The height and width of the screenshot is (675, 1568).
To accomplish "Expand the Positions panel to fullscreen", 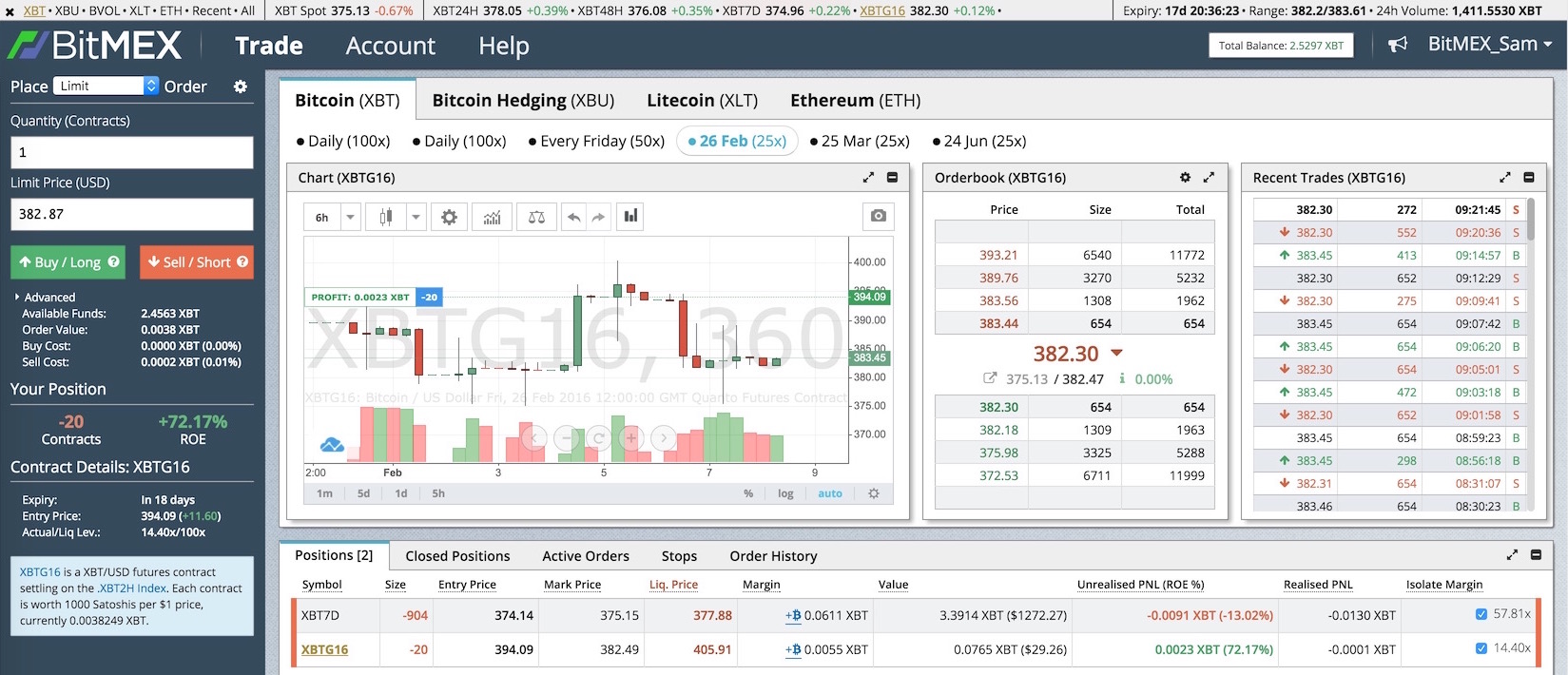I will tap(1512, 555).
